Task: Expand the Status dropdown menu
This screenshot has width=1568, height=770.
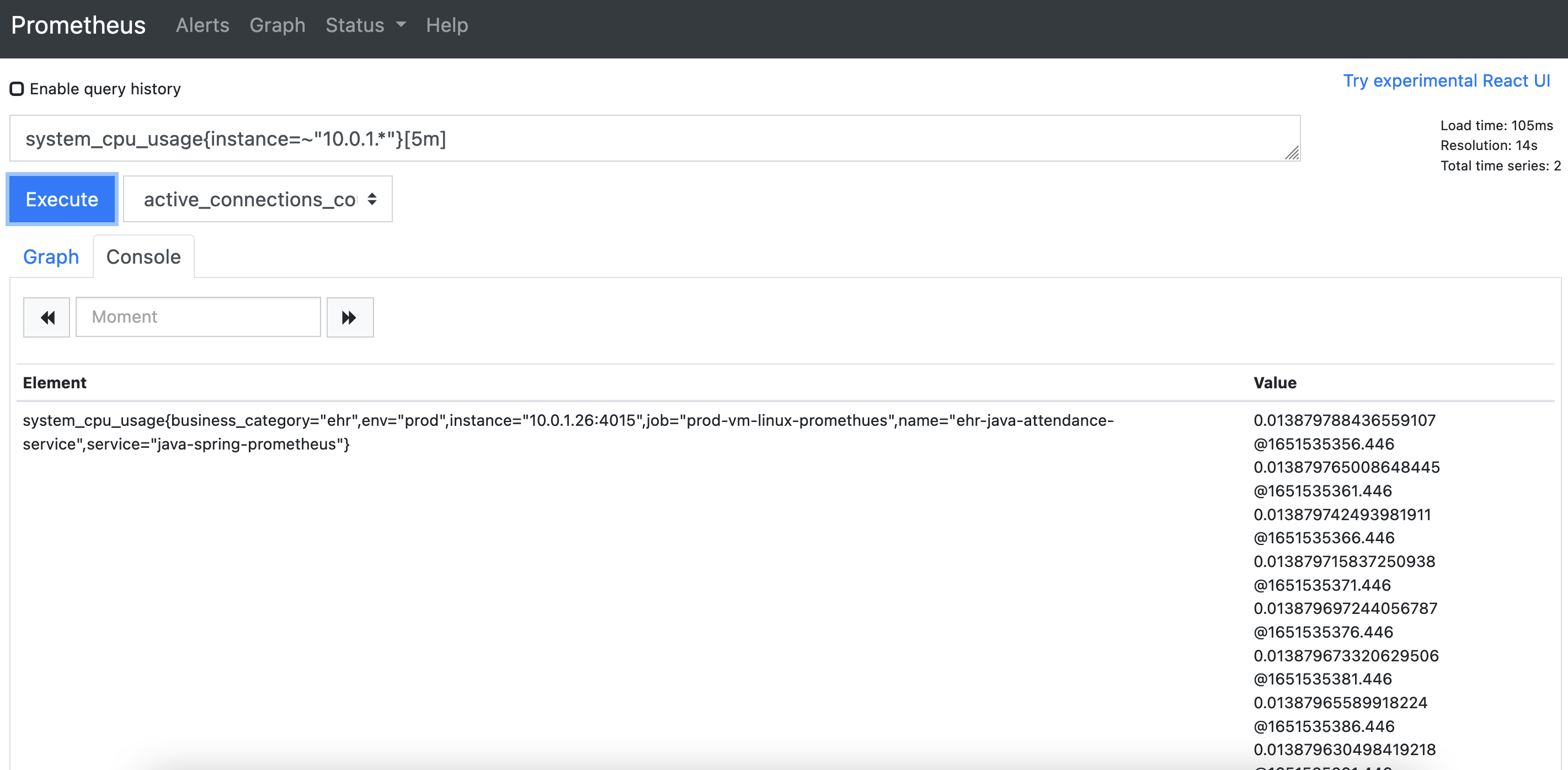Action: pyautogui.click(x=365, y=25)
